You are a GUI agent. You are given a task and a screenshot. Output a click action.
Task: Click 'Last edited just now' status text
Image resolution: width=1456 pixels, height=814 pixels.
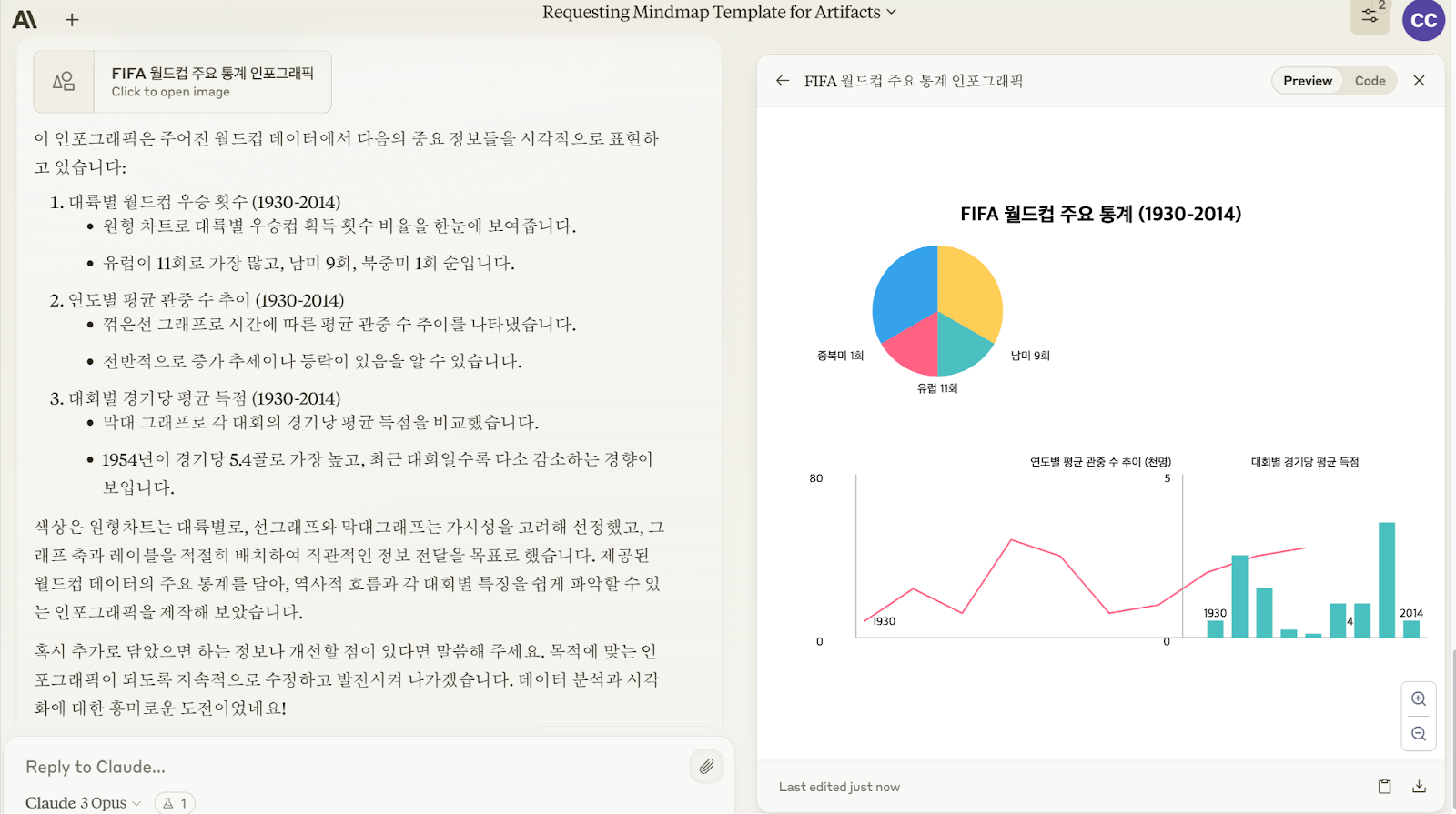[x=839, y=787]
